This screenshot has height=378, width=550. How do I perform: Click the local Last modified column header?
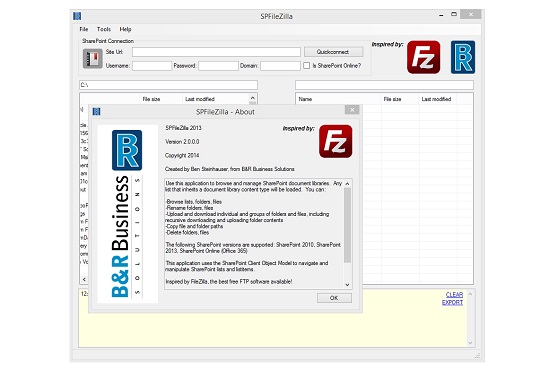(216, 99)
